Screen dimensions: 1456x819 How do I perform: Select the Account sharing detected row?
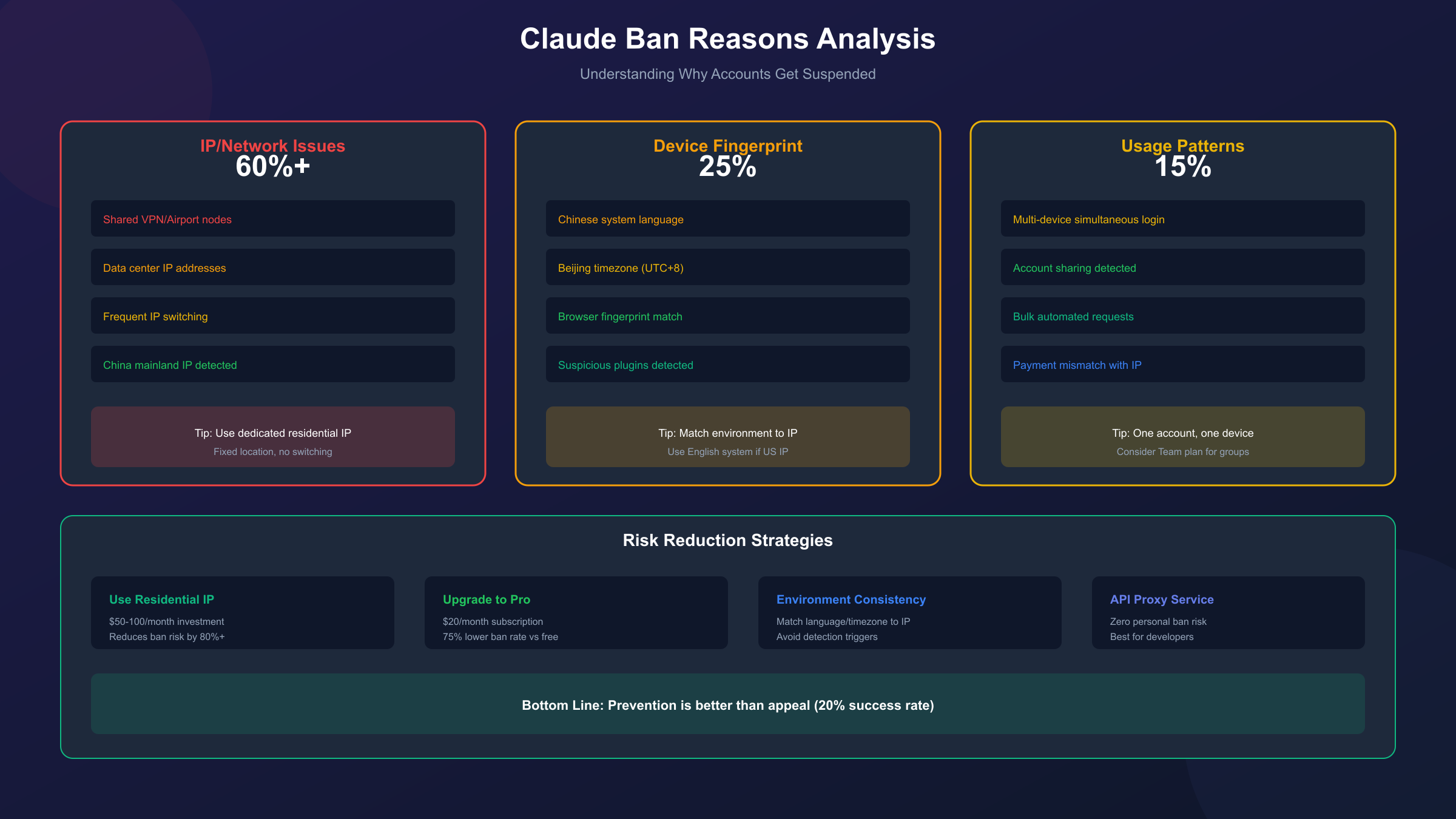pyautogui.click(x=1182, y=268)
